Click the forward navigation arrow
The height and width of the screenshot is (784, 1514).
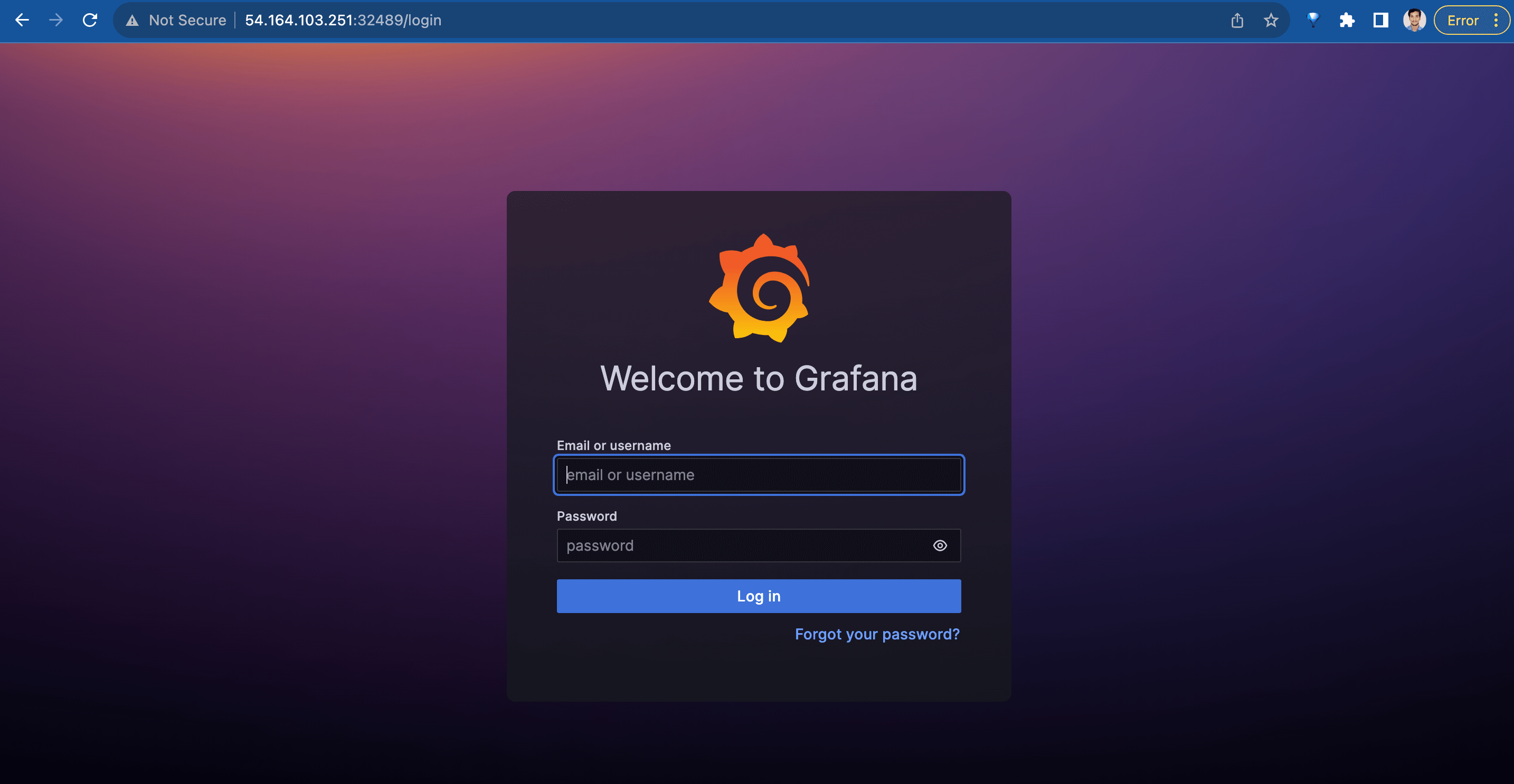[x=56, y=20]
